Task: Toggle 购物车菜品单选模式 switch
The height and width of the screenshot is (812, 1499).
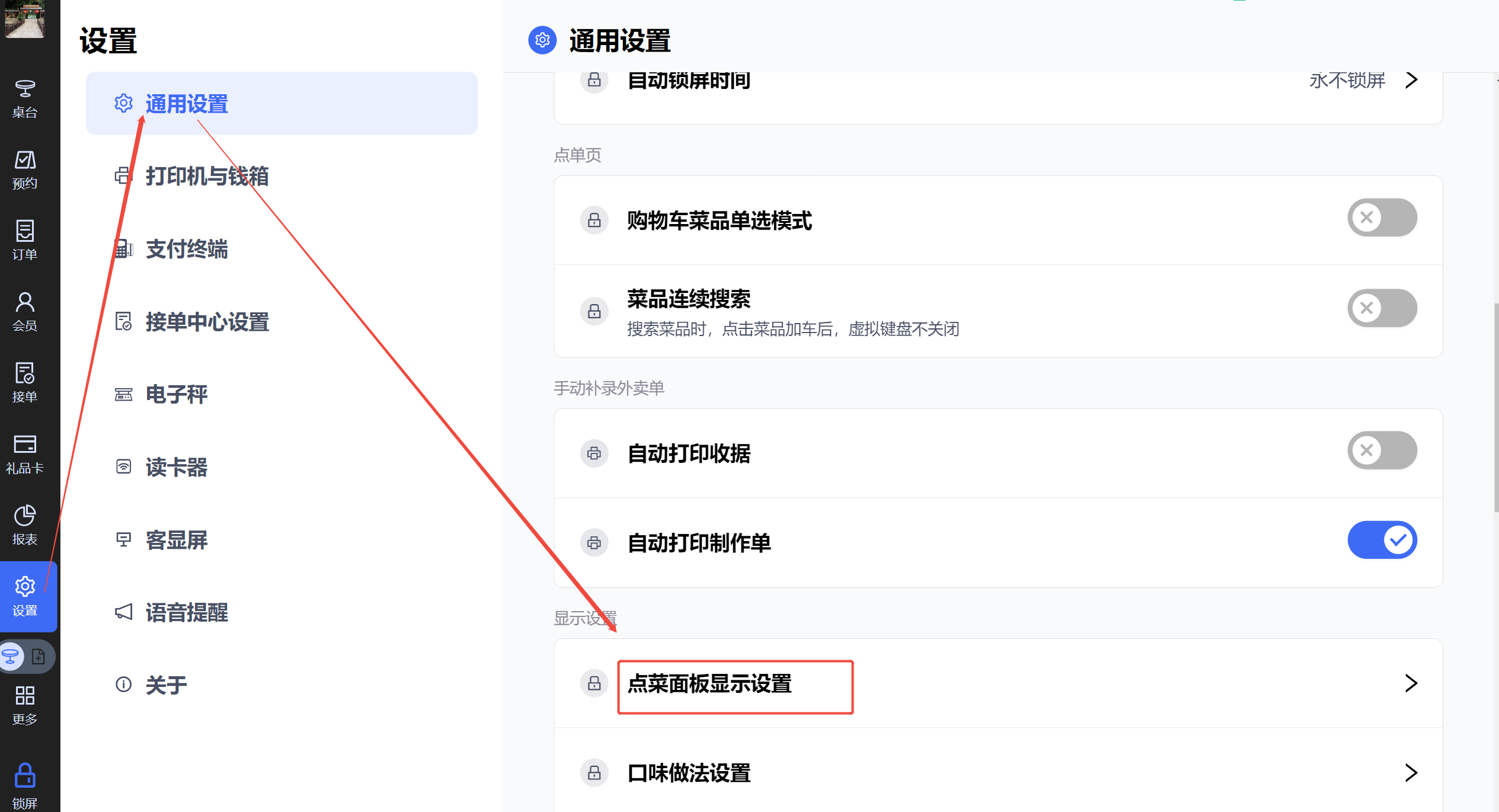Action: click(1382, 218)
